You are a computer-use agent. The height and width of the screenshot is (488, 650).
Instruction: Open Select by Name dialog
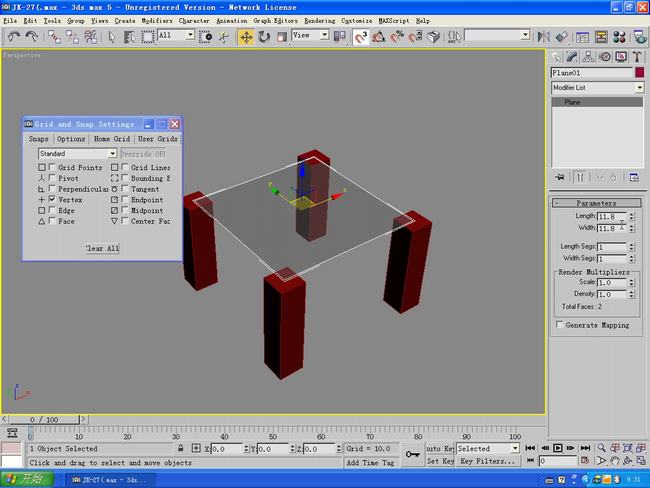pos(129,37)
